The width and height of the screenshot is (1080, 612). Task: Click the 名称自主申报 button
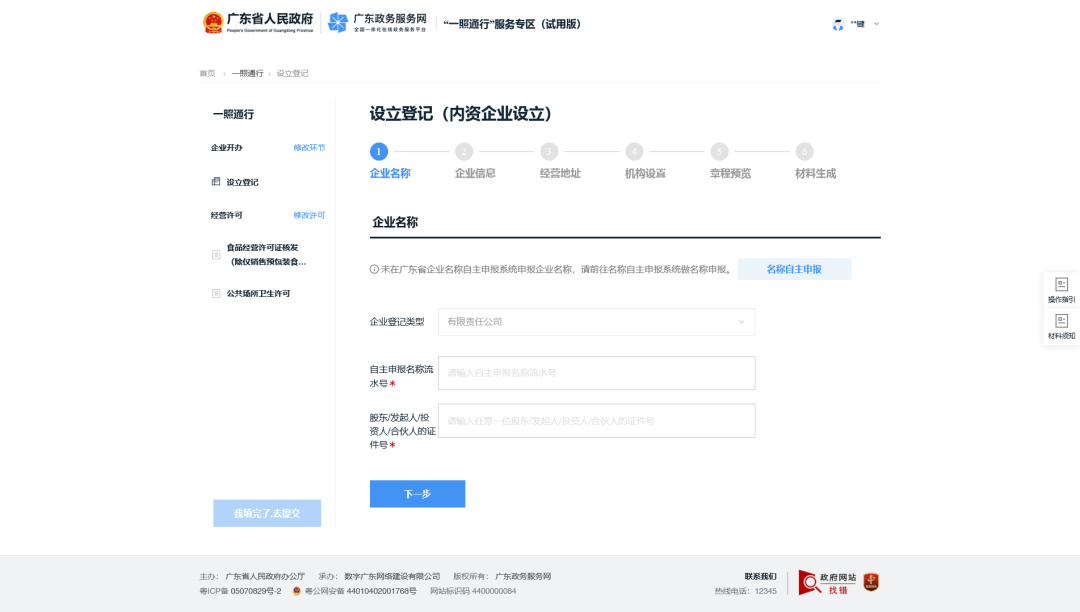coord(793,268)
